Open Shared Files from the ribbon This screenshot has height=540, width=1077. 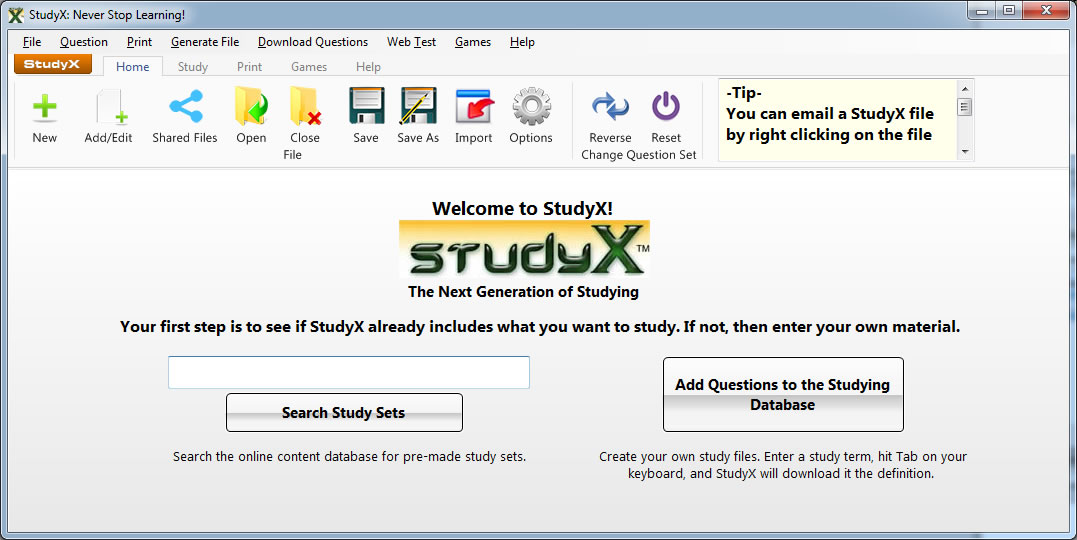(x=185, y=117)
